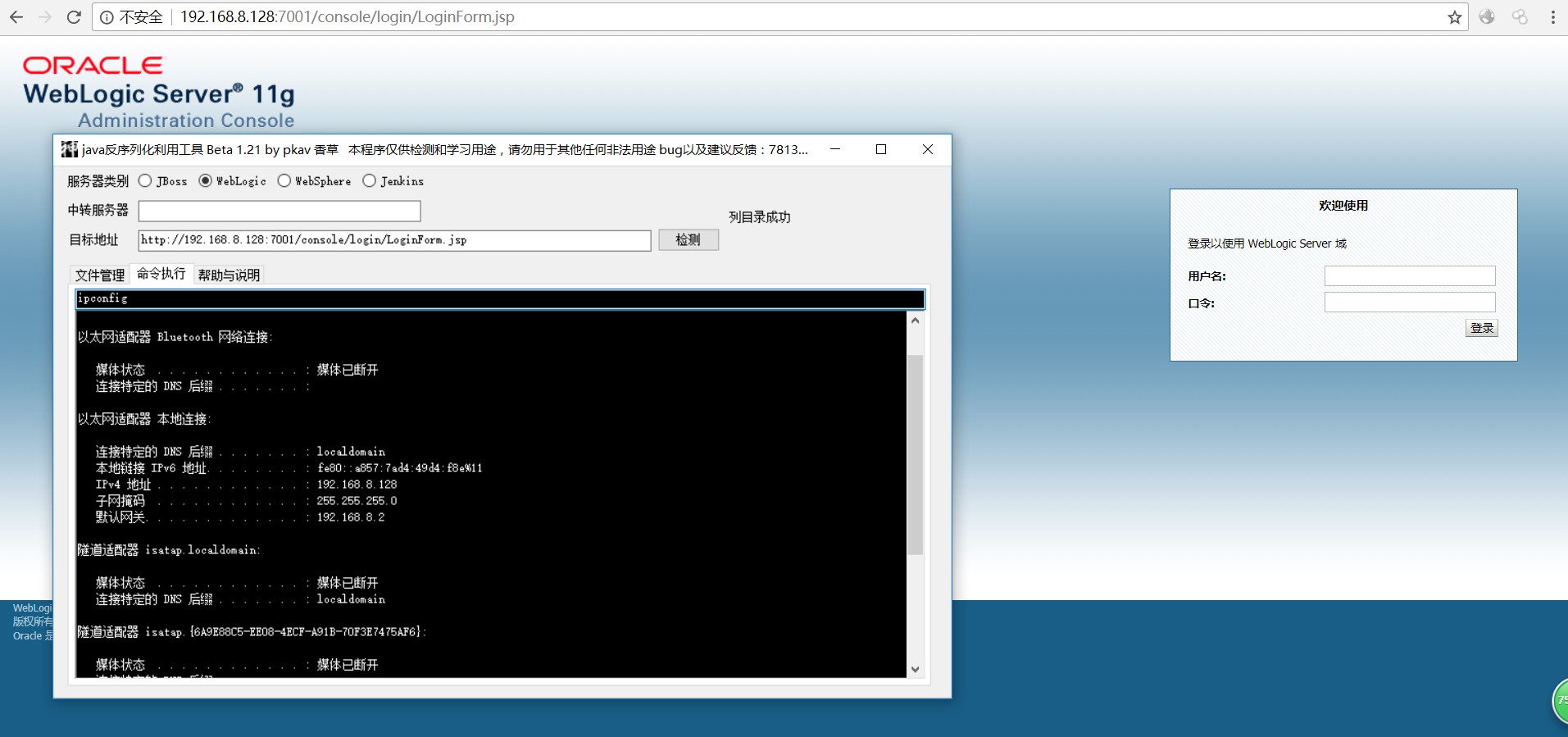Click the 默认网关 192.168.8.2 line

pyautogui.click(x=240, y=517)
